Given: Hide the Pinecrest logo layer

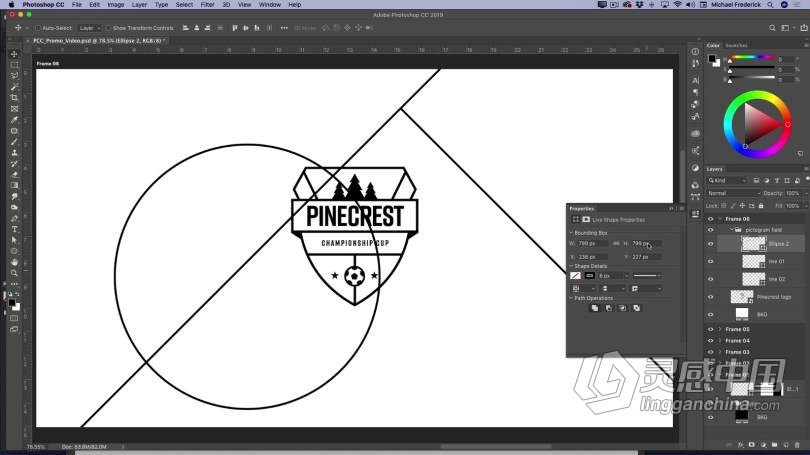Looking at the screenshot, I should [711, 297].
